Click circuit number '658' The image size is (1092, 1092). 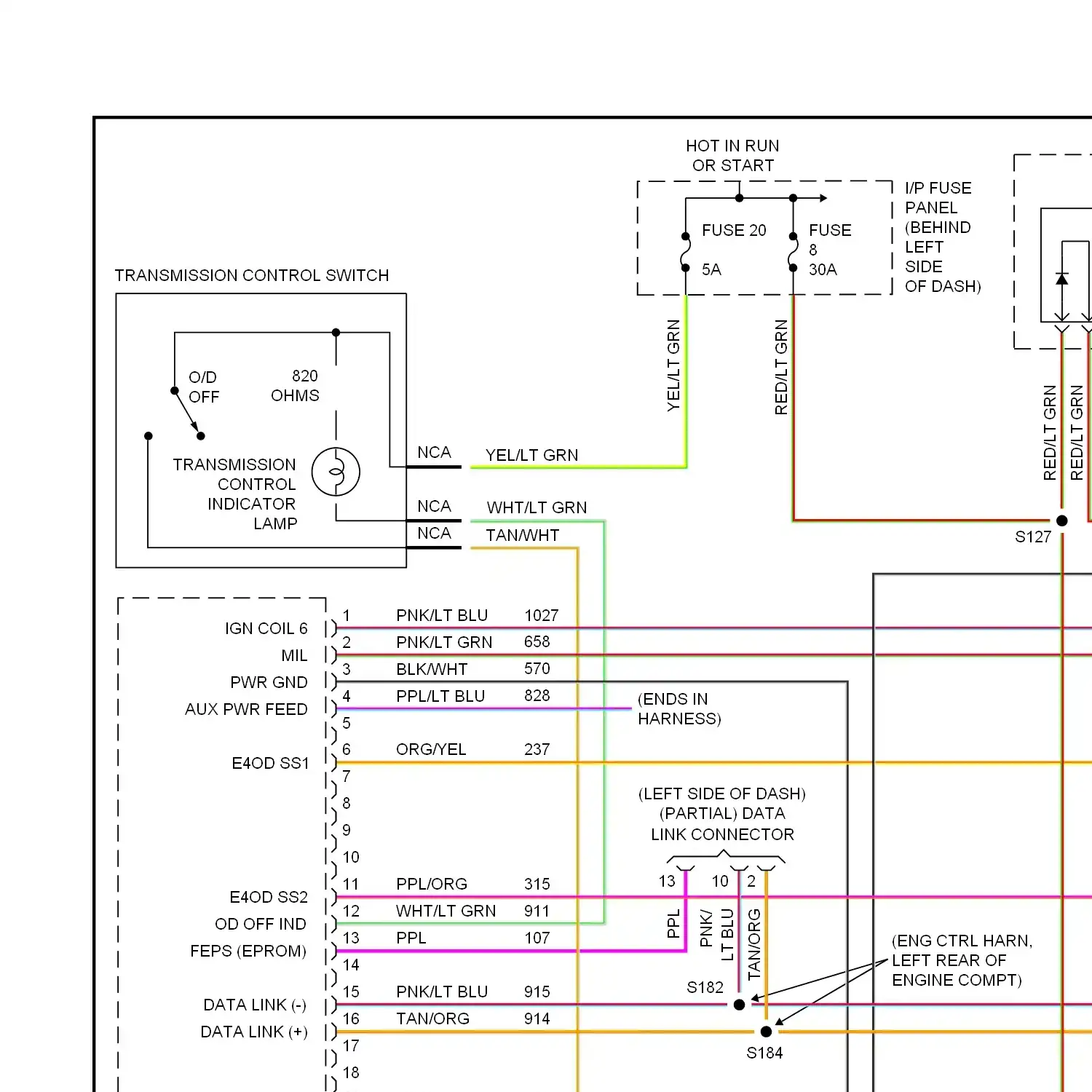[537, 641]
